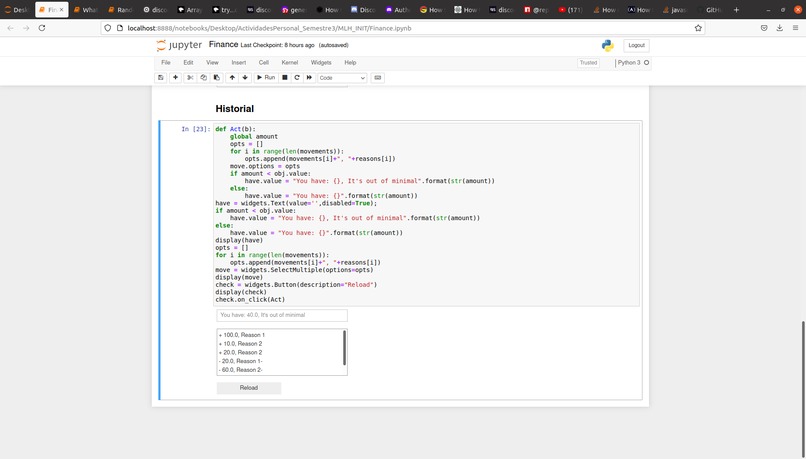
Task: Open a new browser tab
Action: coord(736,10)
